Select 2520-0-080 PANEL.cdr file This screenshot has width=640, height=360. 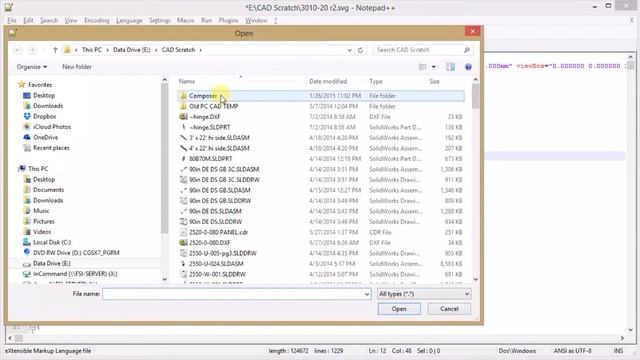pos(321,232)
